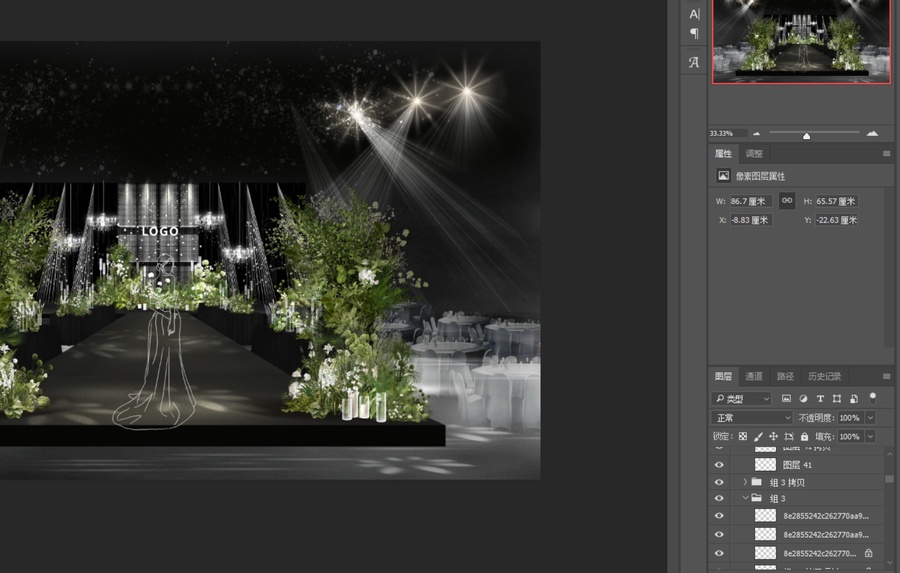The width and height of the screenshot is (900, 573).
Task: Filter layers by adjustment layers icon
Action: click(x=803, y=398)
